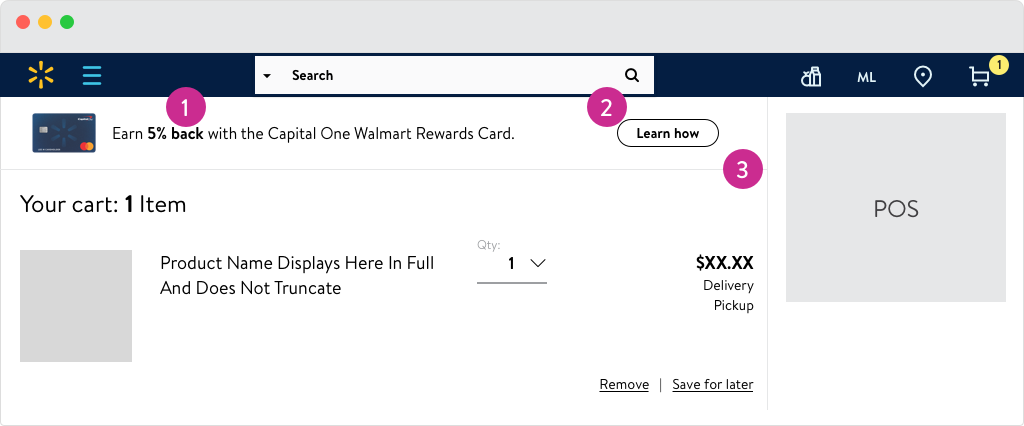Screen dimensions: 1024x426
Task: Open the product name link
Action: 297,275
